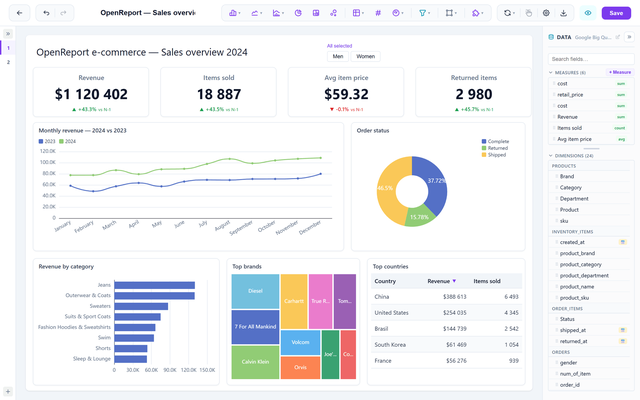Download the report
Screen dimensions: 640x400
coord(563,13)
